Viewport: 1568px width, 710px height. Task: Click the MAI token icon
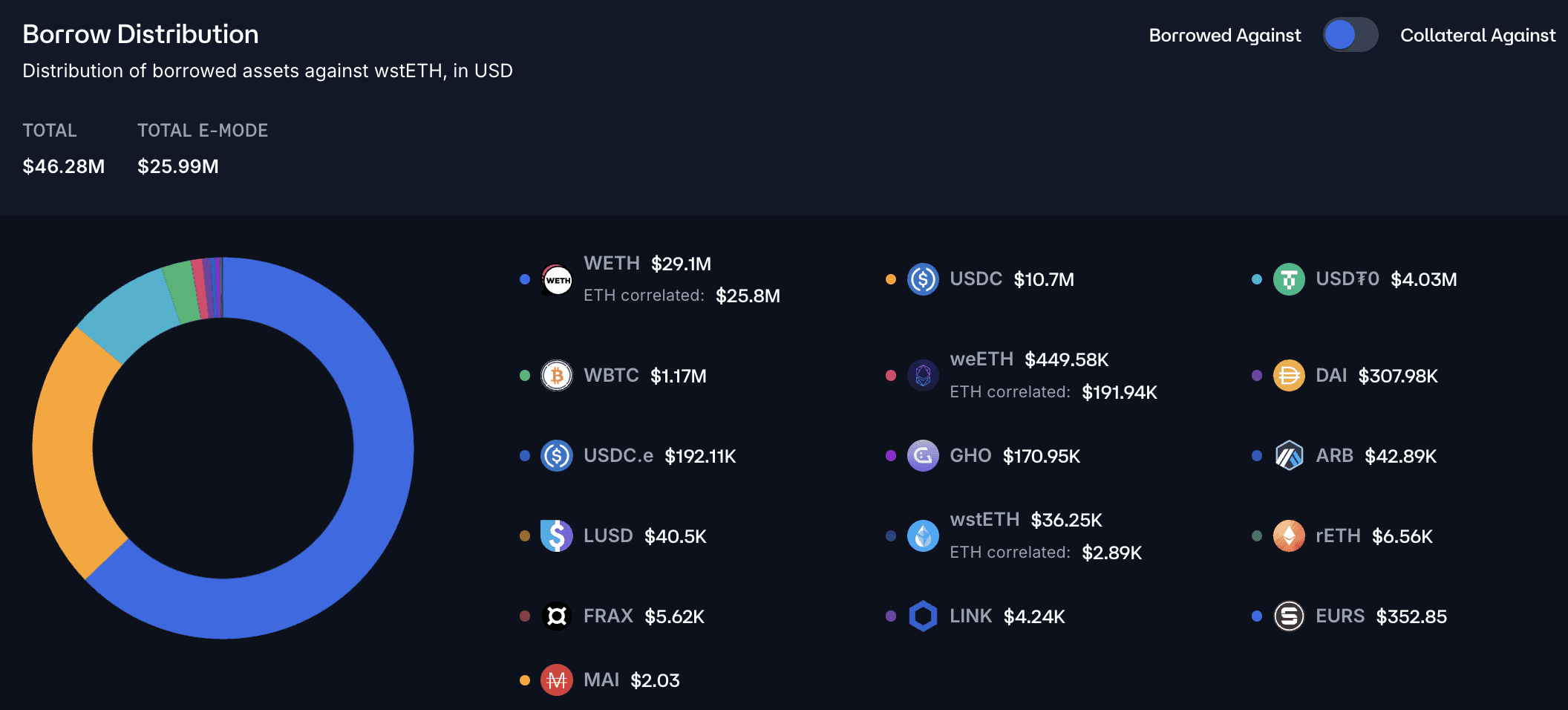pos(557,680)
